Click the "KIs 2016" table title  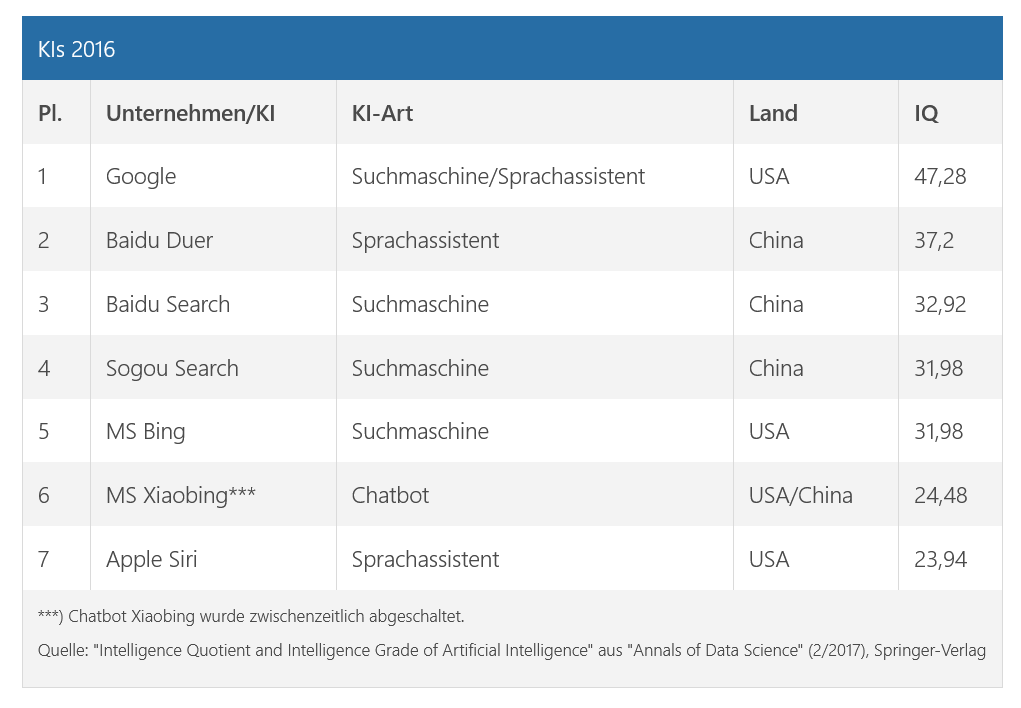point(77,49)
